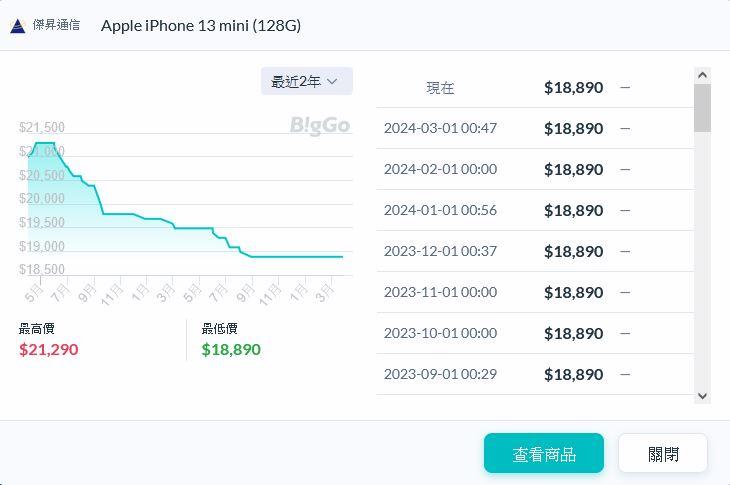The height and width of the screenshot is (485, 730).
Task: Click the chevron arrow beside 最近2年
Action: point(333,81)
